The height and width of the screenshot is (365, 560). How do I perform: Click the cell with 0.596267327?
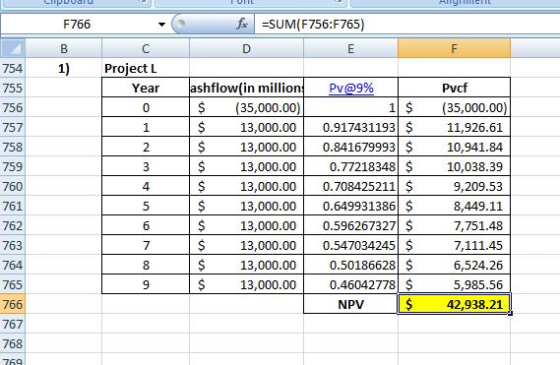[351, 225]
